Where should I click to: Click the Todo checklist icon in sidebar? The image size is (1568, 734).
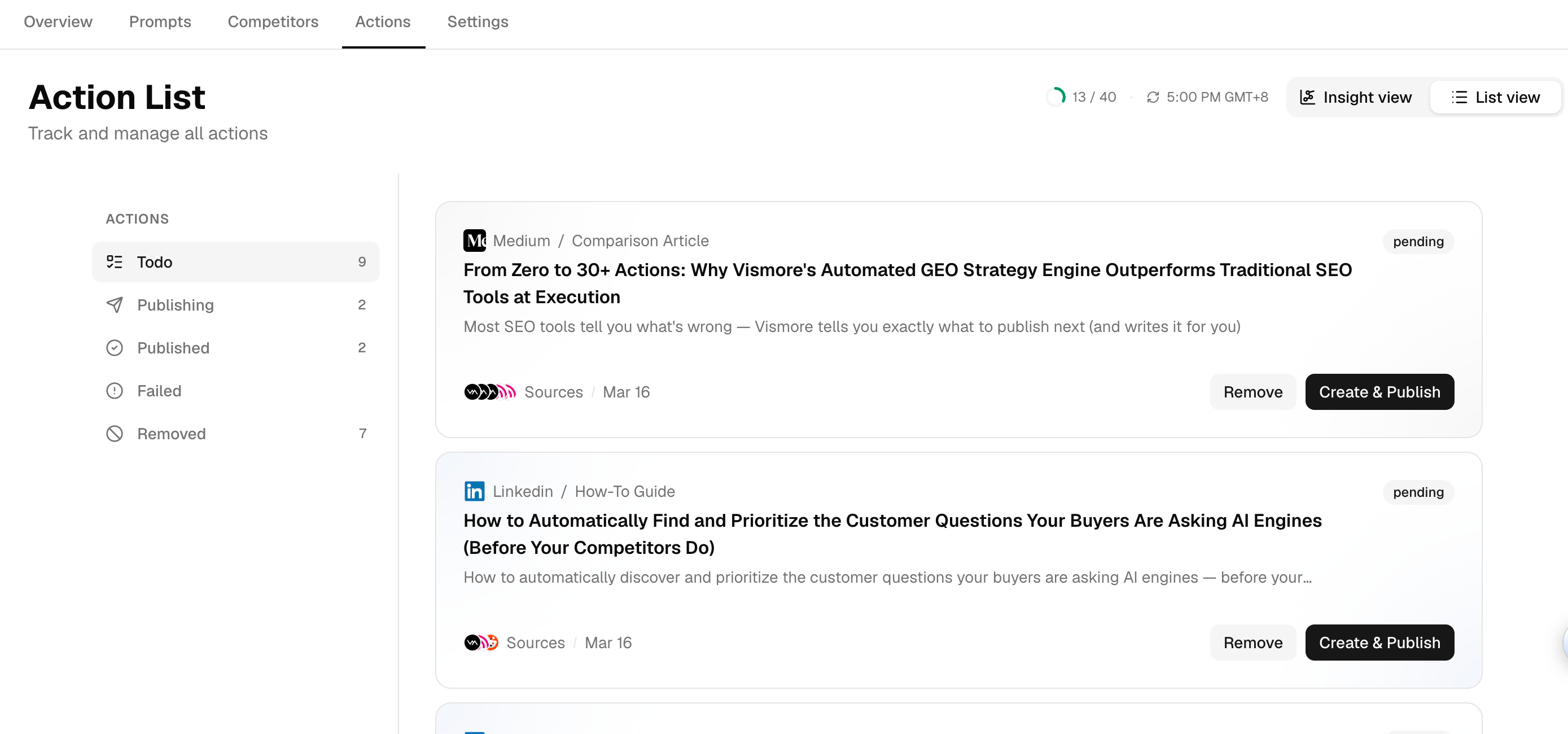click(115, 262)
